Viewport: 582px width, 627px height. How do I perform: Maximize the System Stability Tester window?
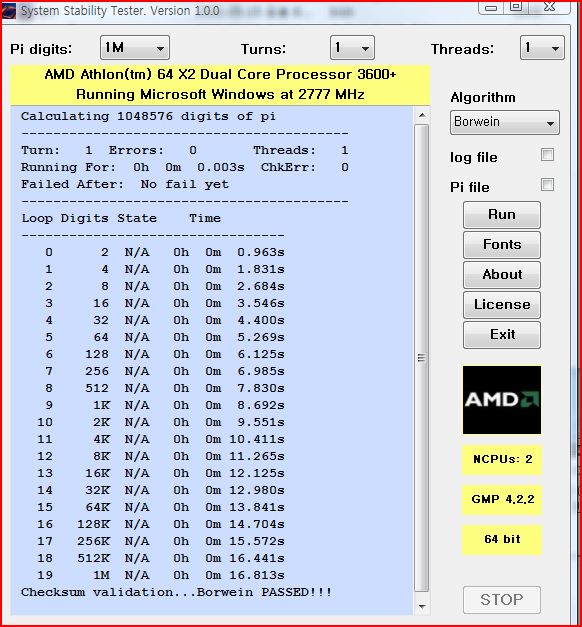tap(516, 6)
